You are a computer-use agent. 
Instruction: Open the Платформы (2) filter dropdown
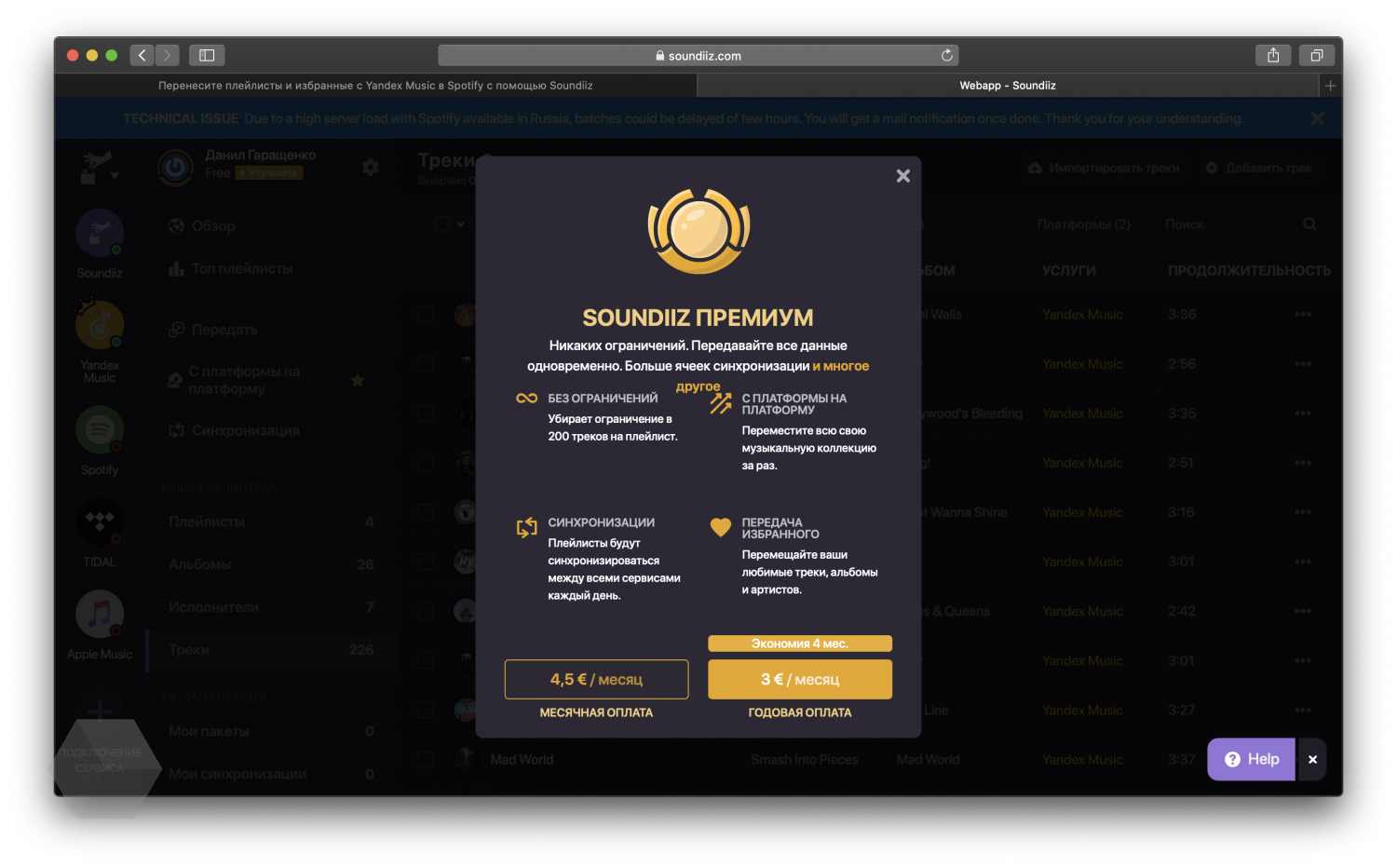point(1084,224)
